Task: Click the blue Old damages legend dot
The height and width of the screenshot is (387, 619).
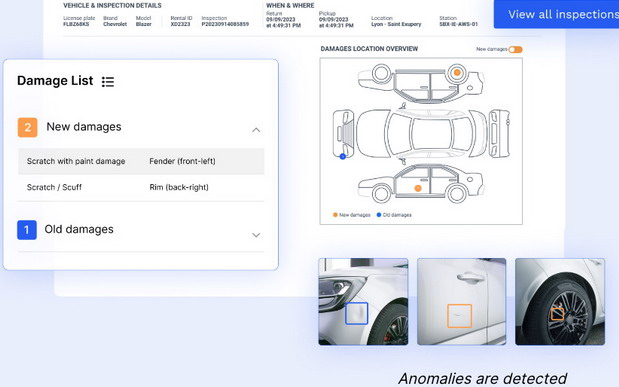Action: 379,215
